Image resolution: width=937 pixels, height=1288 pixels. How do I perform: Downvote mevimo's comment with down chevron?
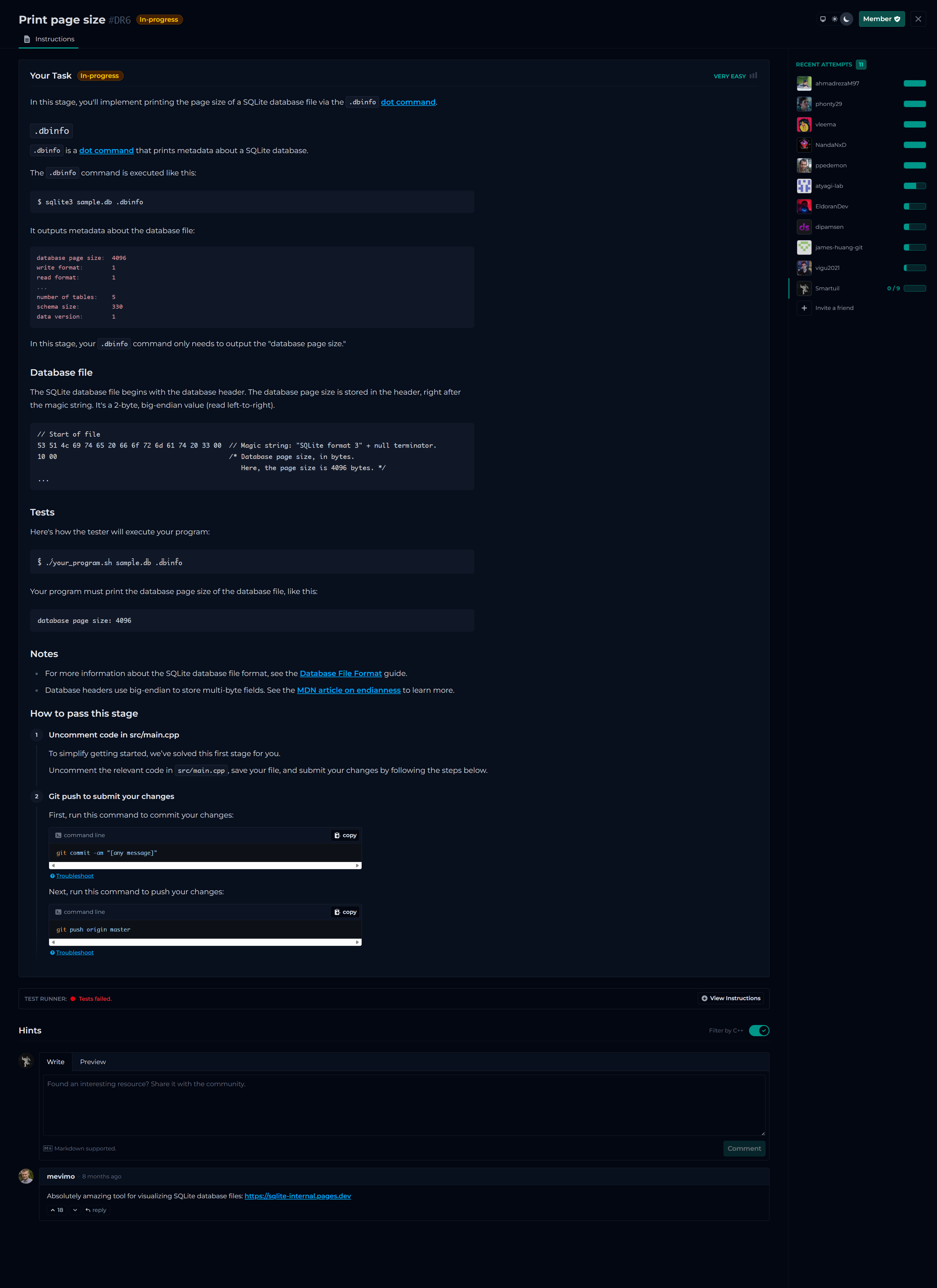(75, 1210)
